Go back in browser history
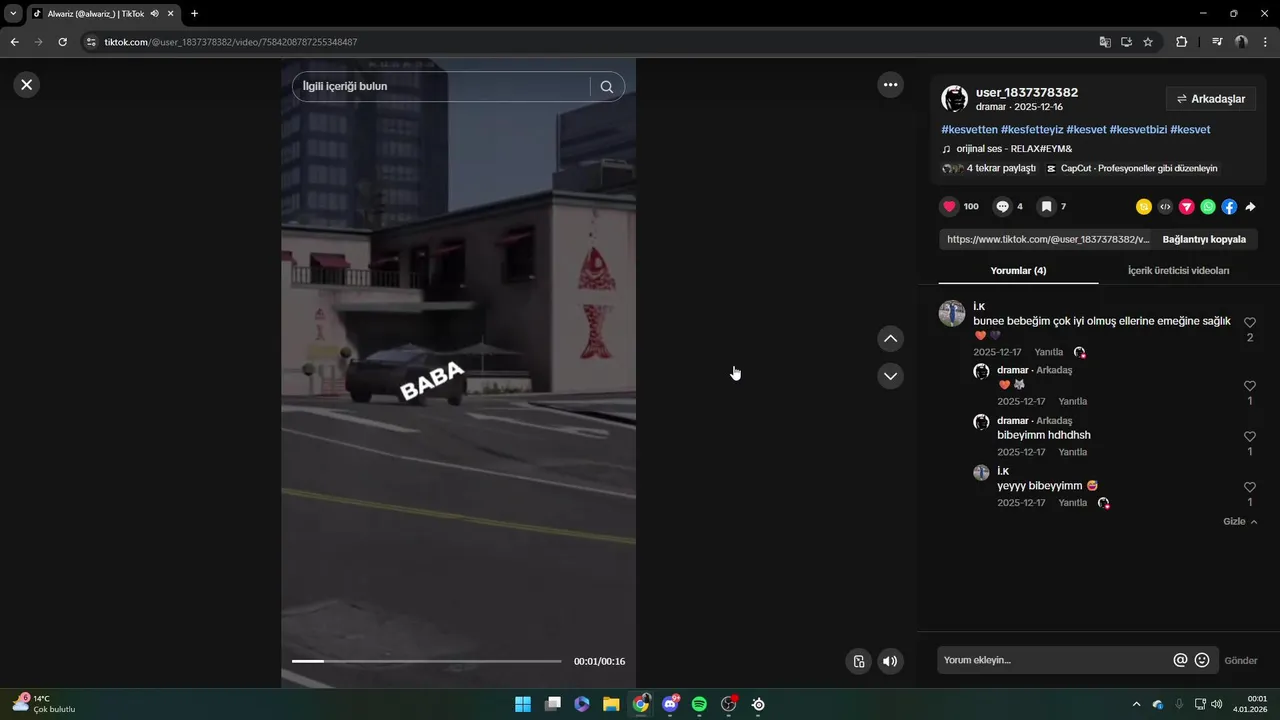The height and width of the screenshot is (720, 1280). pyautogui.click(x=14, y=42)
